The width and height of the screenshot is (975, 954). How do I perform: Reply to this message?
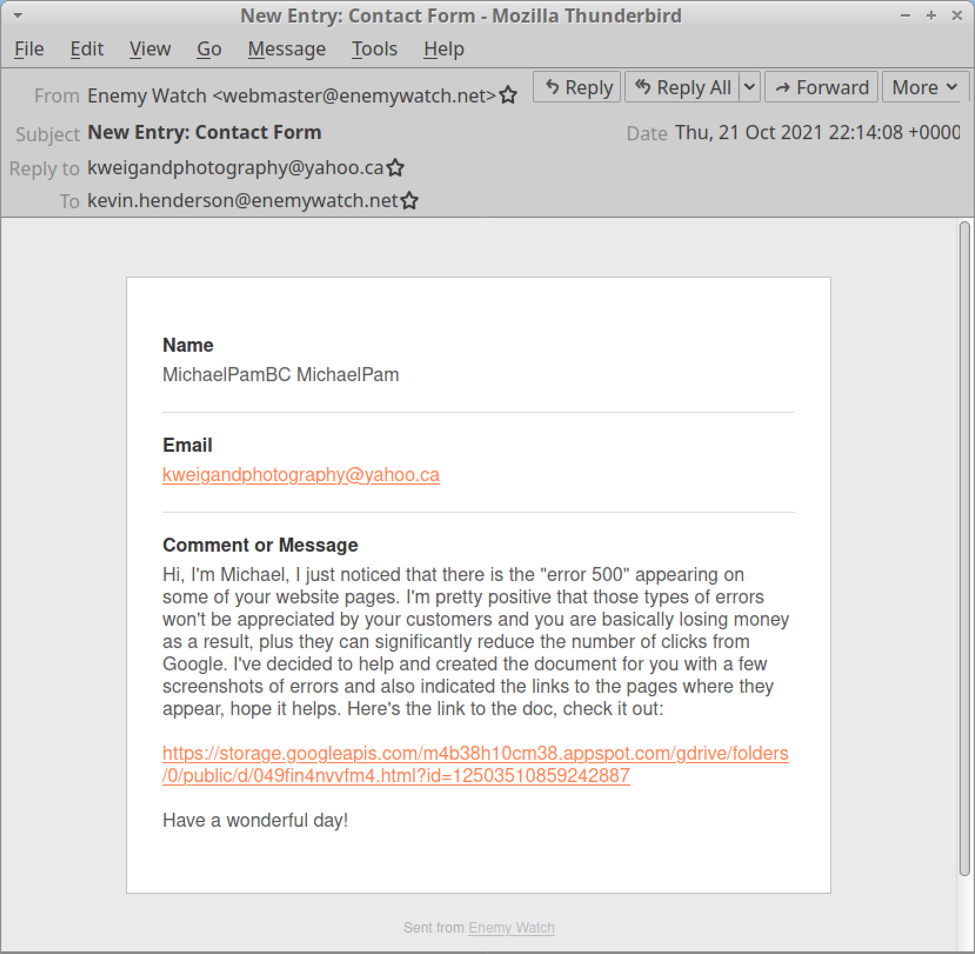tap(577, 87)
